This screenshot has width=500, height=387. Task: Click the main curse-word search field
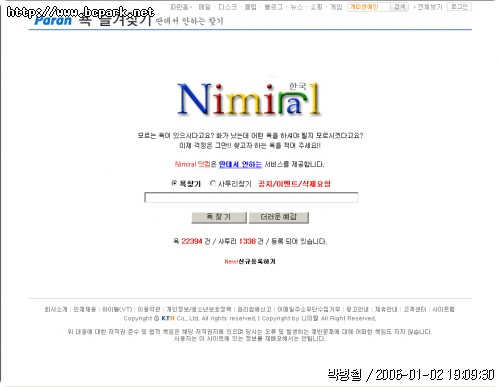pyautogui.click(x=251, y=197)
